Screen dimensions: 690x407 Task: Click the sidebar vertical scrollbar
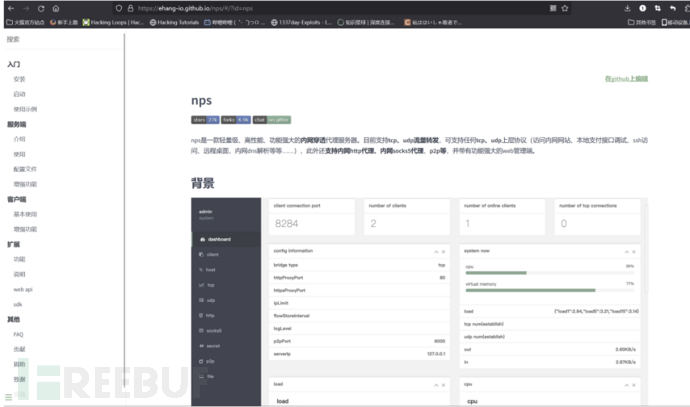[x=125, y=211]
